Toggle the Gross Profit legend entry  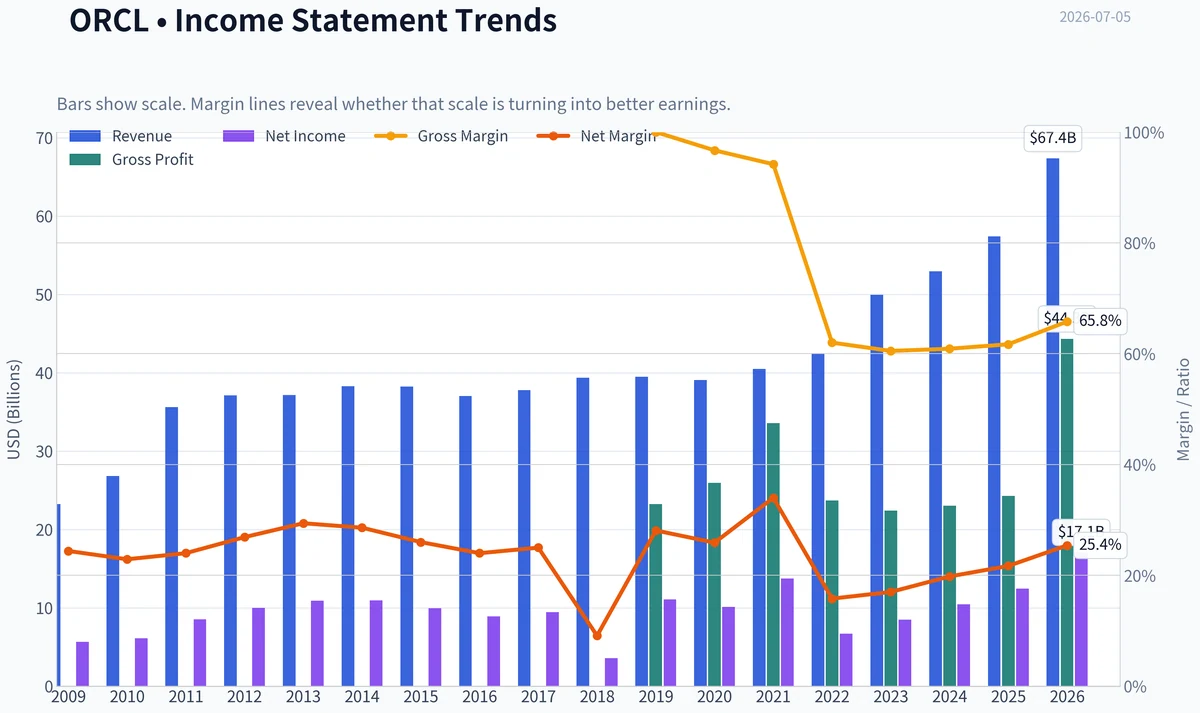pyautogui.click(x=132, y=159)
